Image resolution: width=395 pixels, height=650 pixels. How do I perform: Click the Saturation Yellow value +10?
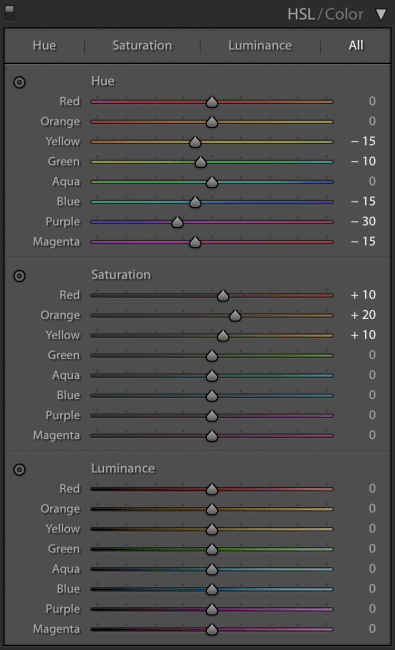(363, 335)
